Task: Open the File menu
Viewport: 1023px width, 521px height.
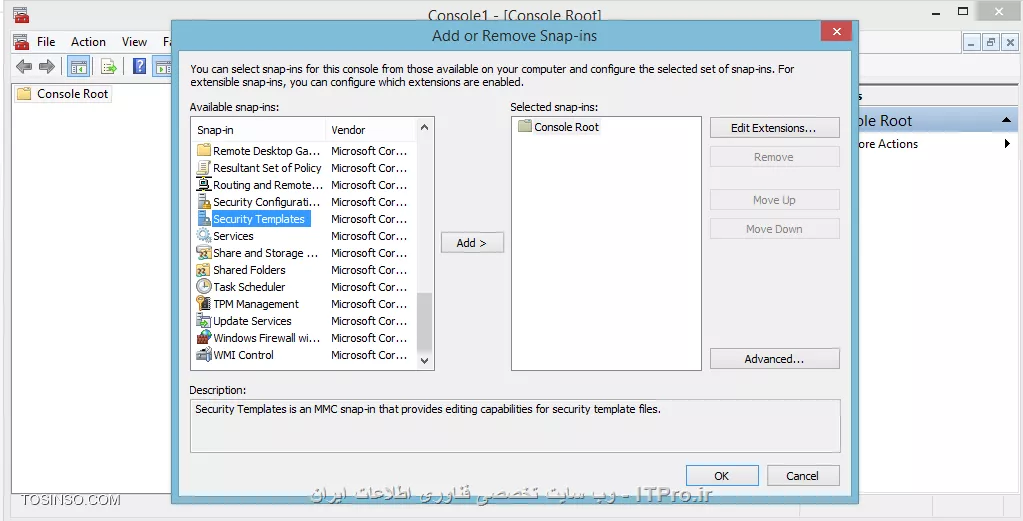Action: pyautogui.click(x=46, y=42)
